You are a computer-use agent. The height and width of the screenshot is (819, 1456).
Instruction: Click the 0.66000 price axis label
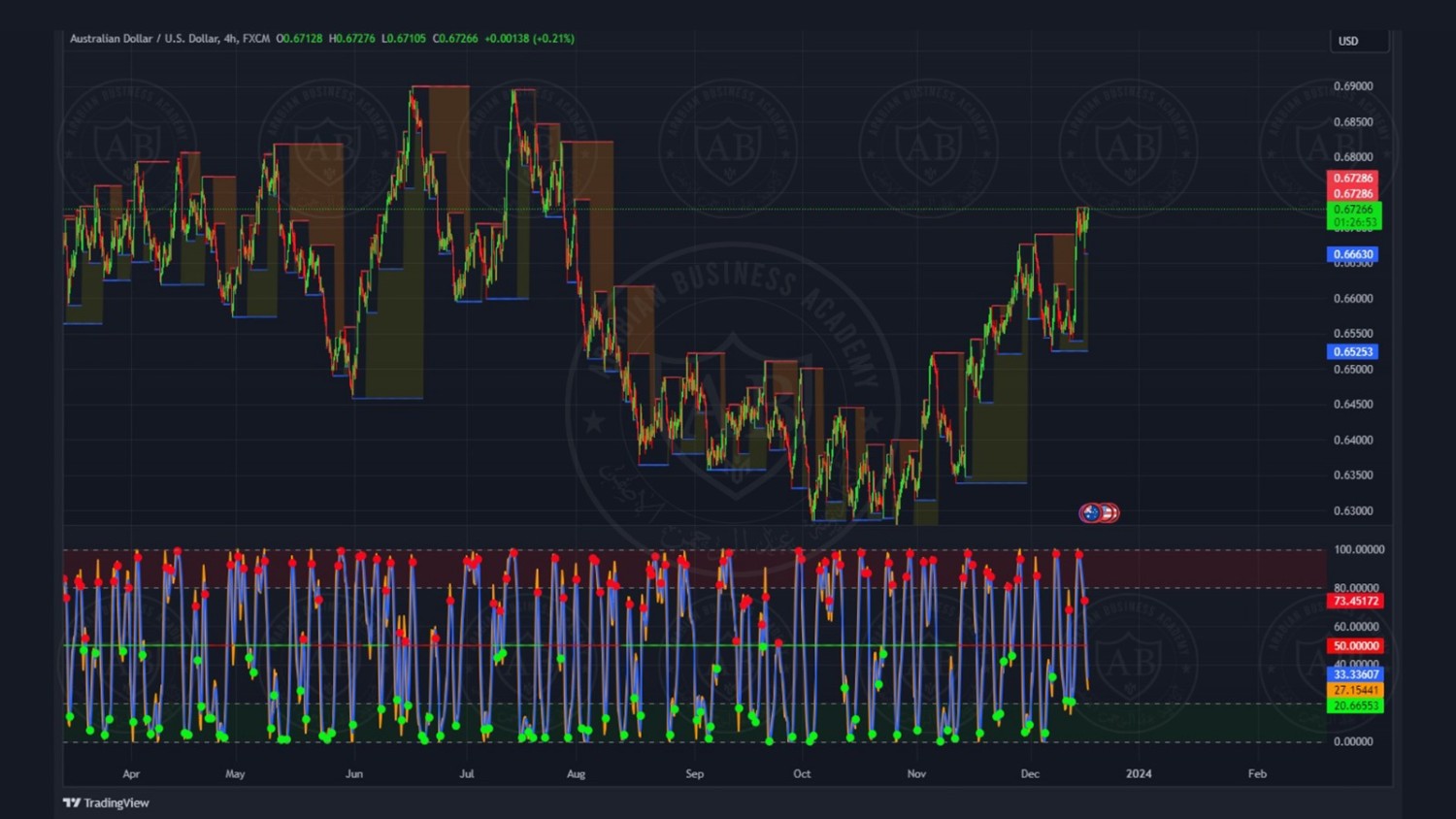click(x=1353, y=299)
